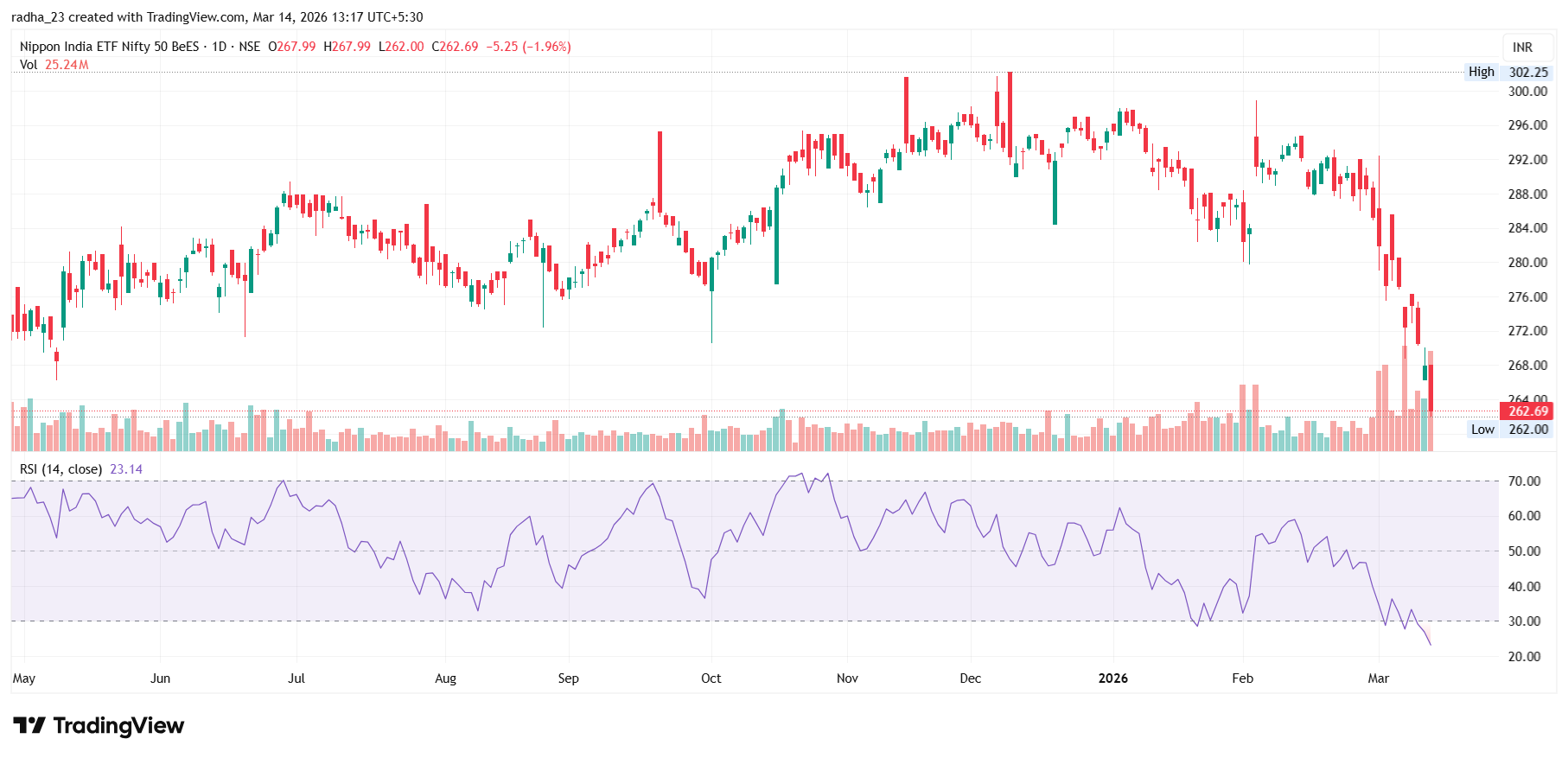Click the 288.00 price axis label

click(1527, 194)
